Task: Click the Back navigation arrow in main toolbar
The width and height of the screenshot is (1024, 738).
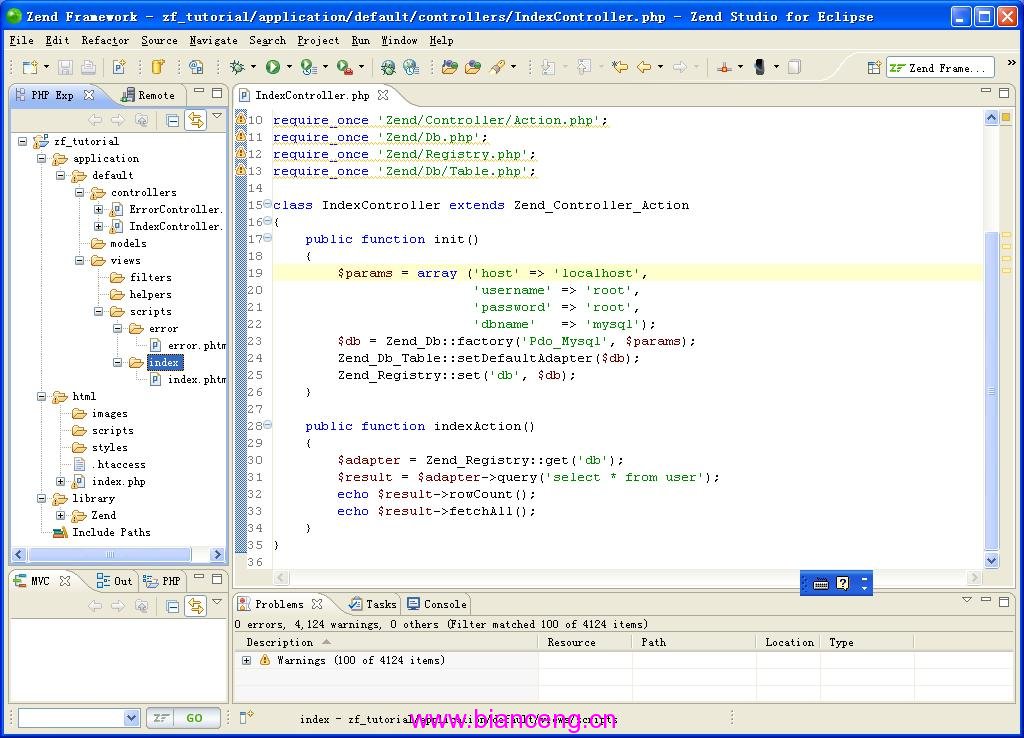Action: coord(644,67)
